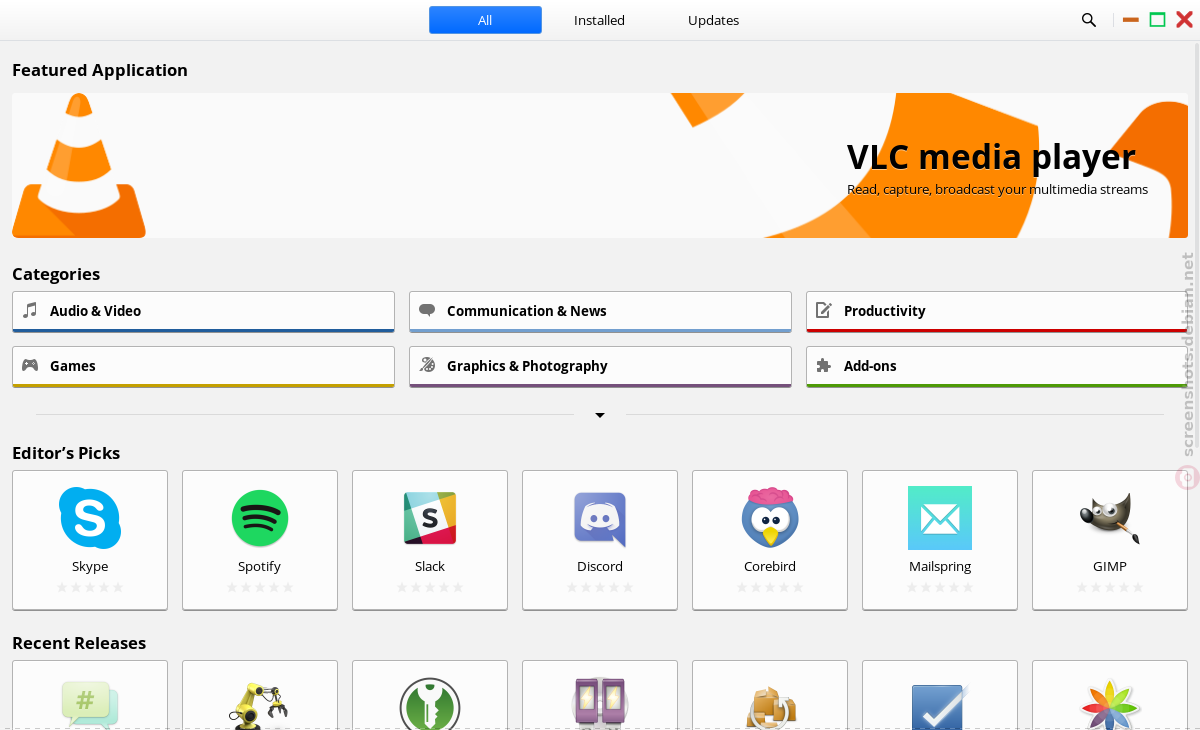
Task: Open the Discord app icon
Action: [x=600, y=519]
